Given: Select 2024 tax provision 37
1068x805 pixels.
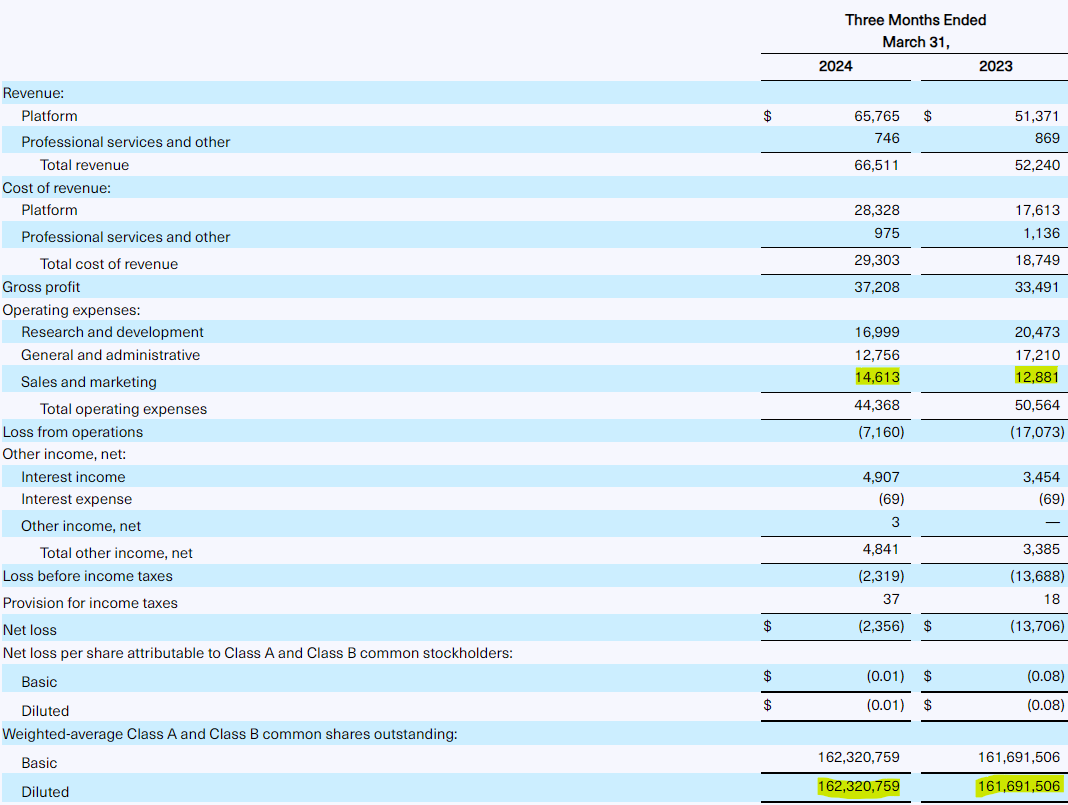Looking at the screenshot, I should coord(891,599).
